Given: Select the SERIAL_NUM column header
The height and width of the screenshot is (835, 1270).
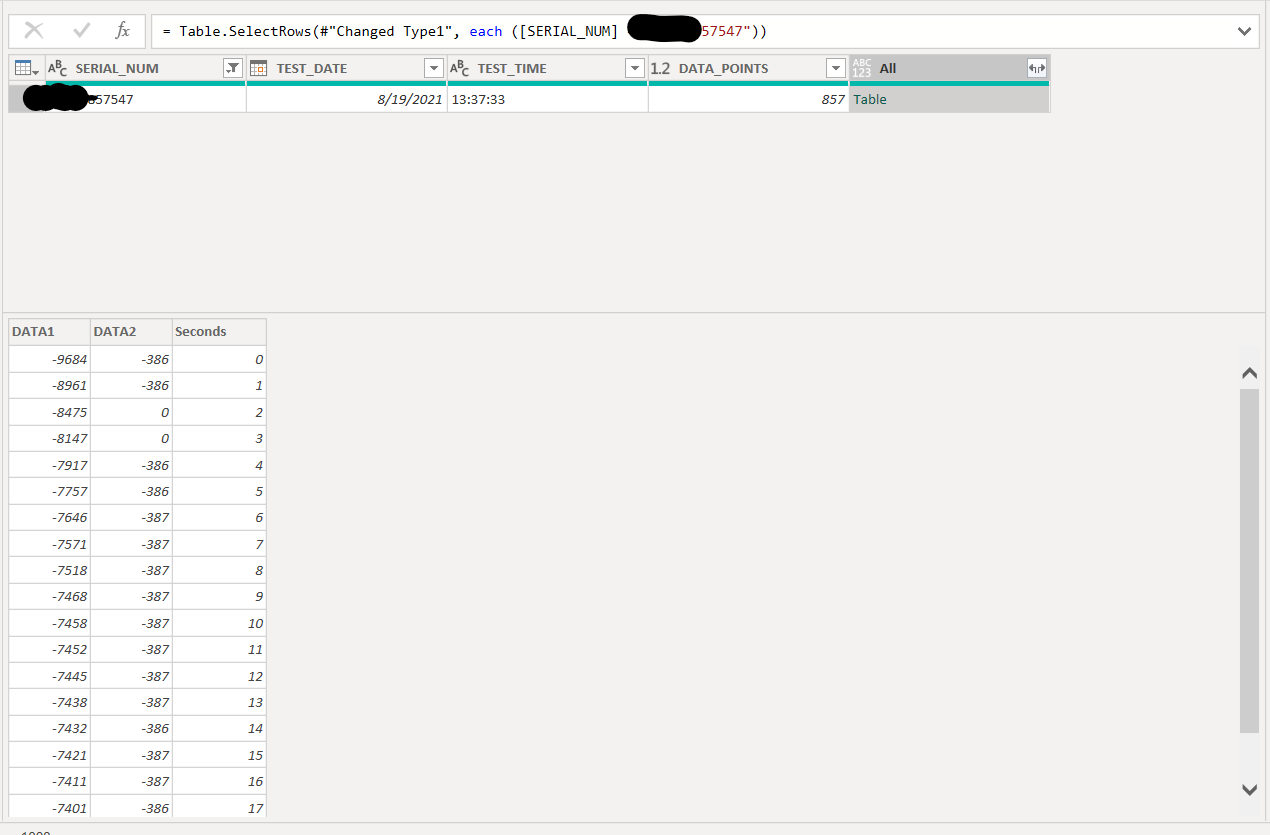Looking at the screenshot, I should [x=146, y=68].
